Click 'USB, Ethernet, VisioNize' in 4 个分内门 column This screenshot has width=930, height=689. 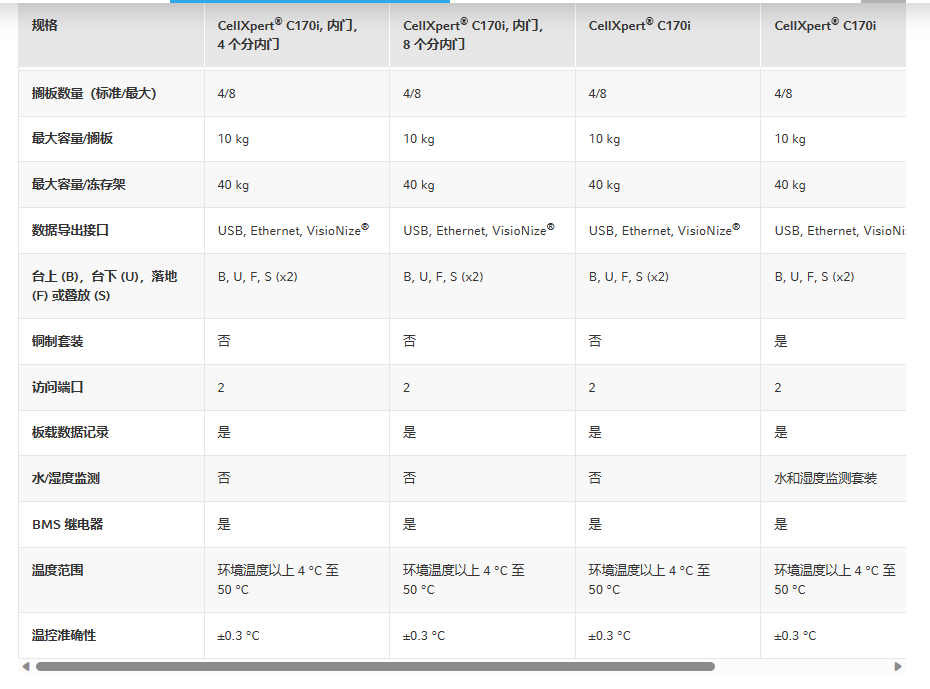click(x=293, y=230)
